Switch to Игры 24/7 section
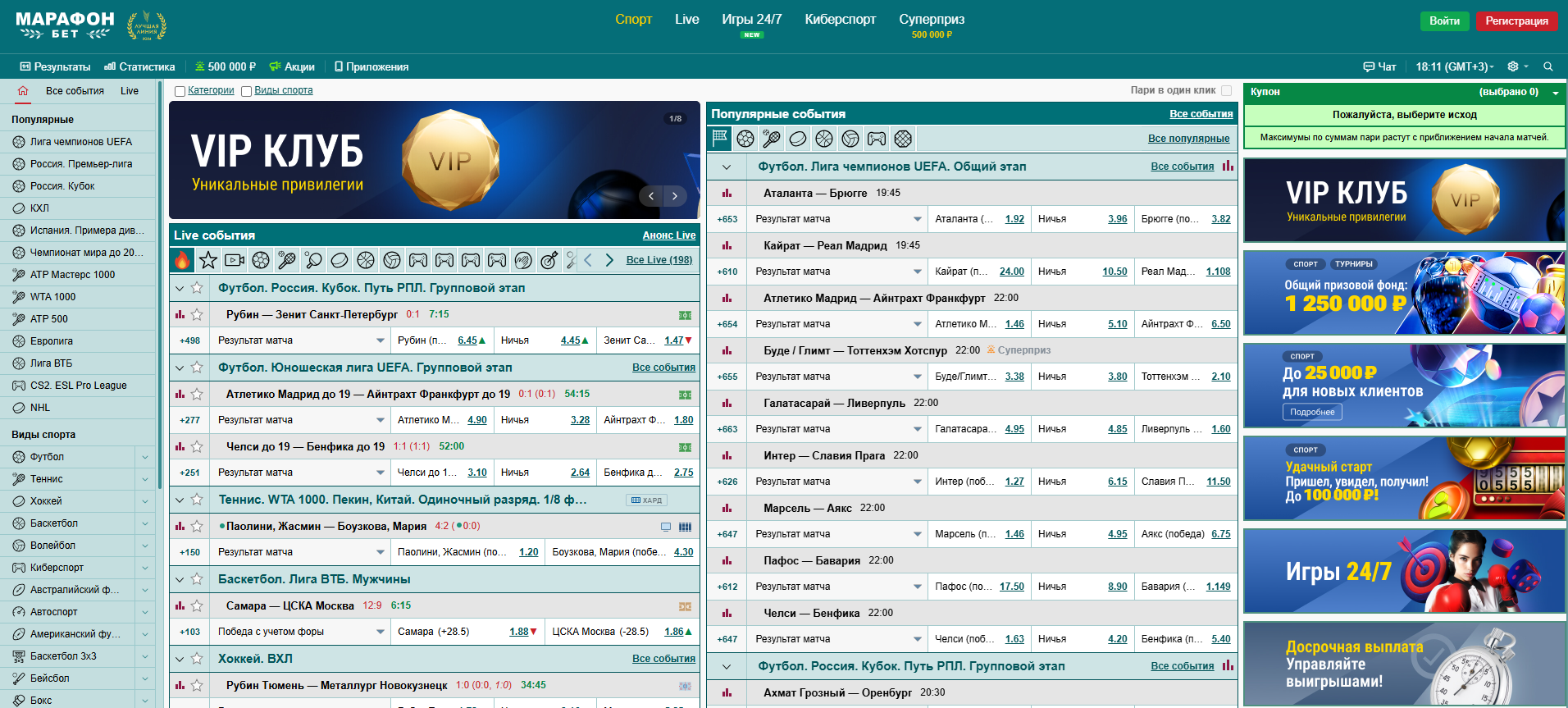 point(751,20)
